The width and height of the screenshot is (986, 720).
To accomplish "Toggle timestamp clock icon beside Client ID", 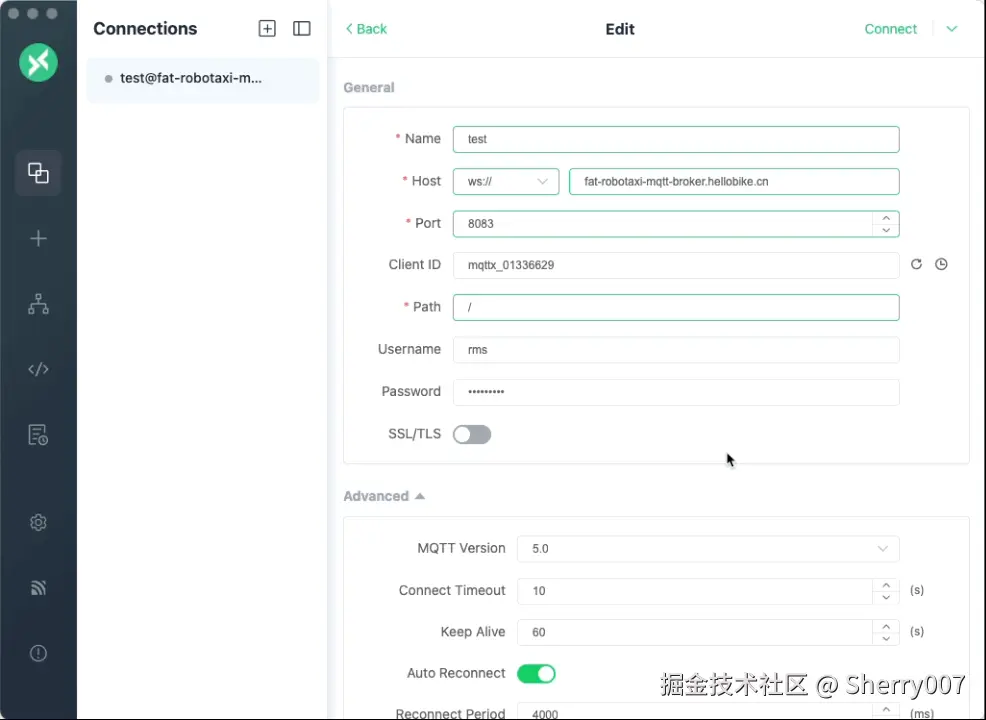I will pos(941,264).
